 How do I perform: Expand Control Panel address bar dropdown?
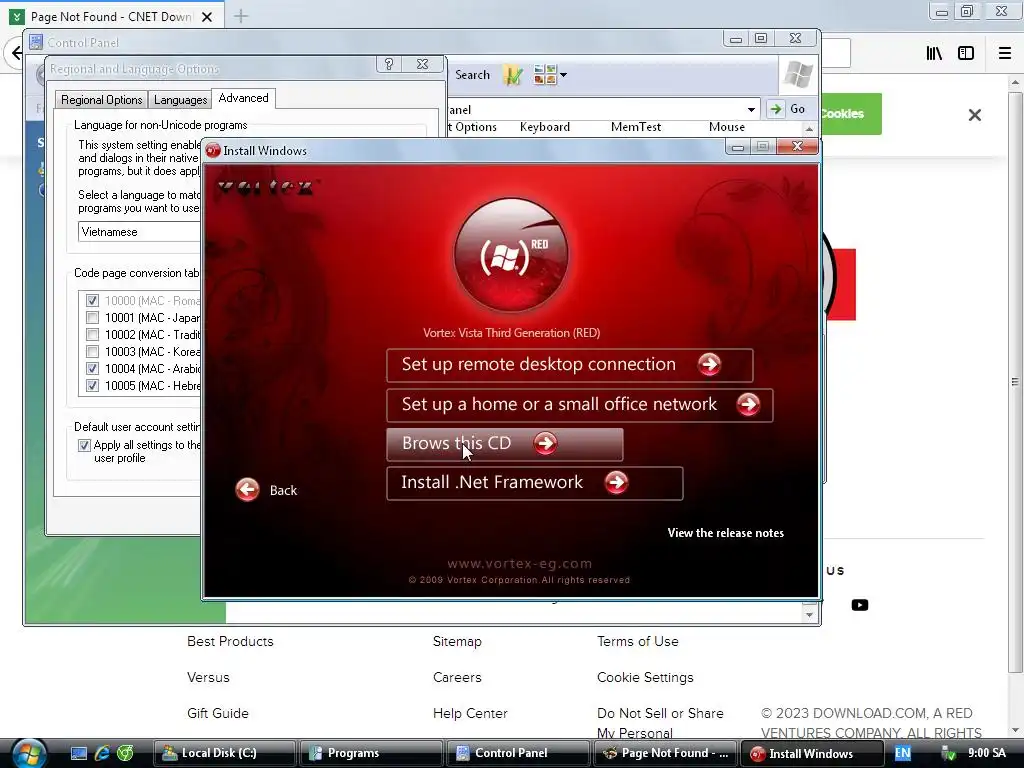pos(751,109)
